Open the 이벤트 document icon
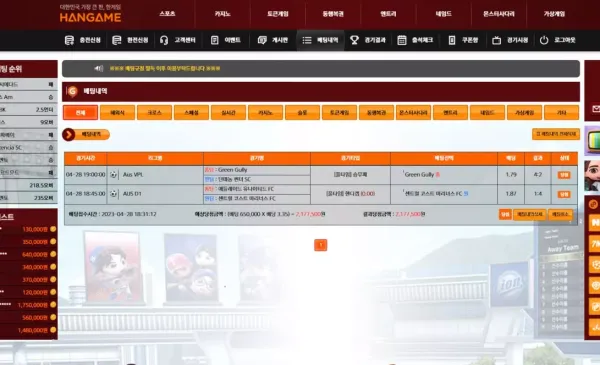This screenshot has width=600, height=365. (215, 40)
